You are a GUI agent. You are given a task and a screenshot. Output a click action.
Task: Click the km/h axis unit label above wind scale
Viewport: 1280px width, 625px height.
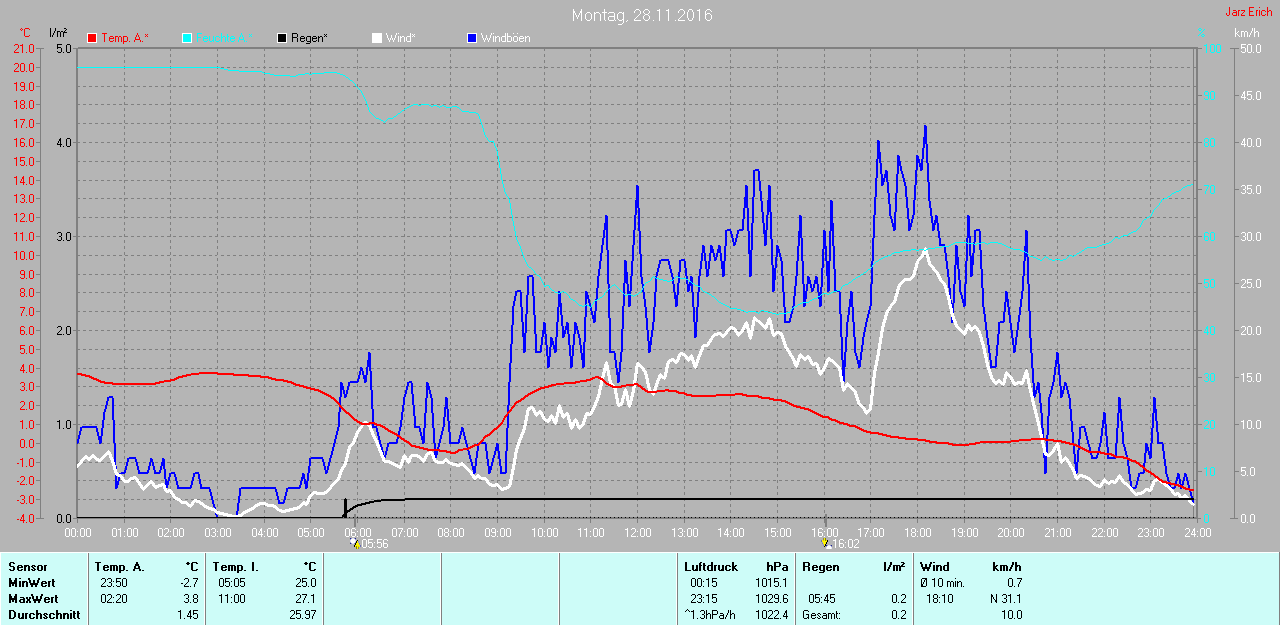click(1247, 33)
